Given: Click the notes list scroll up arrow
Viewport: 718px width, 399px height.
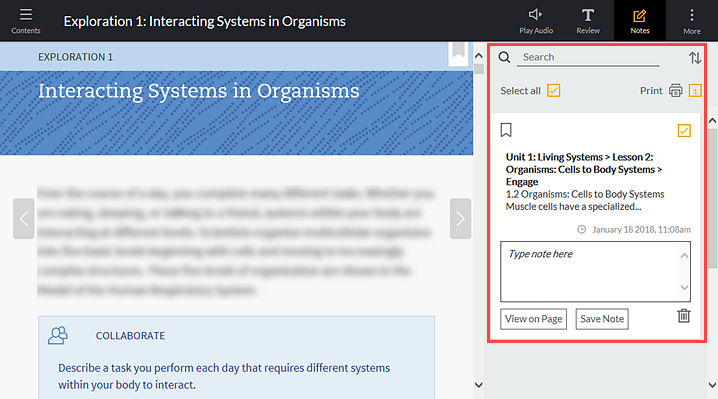Looking at the screenshot, I should tap(712, 121).
